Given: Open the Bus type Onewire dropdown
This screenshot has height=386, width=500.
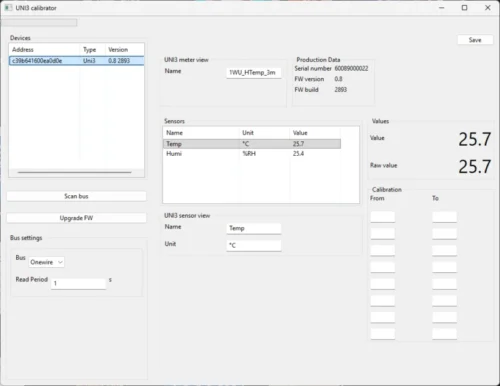Looking at the screenshot, I should click(46, 262).
